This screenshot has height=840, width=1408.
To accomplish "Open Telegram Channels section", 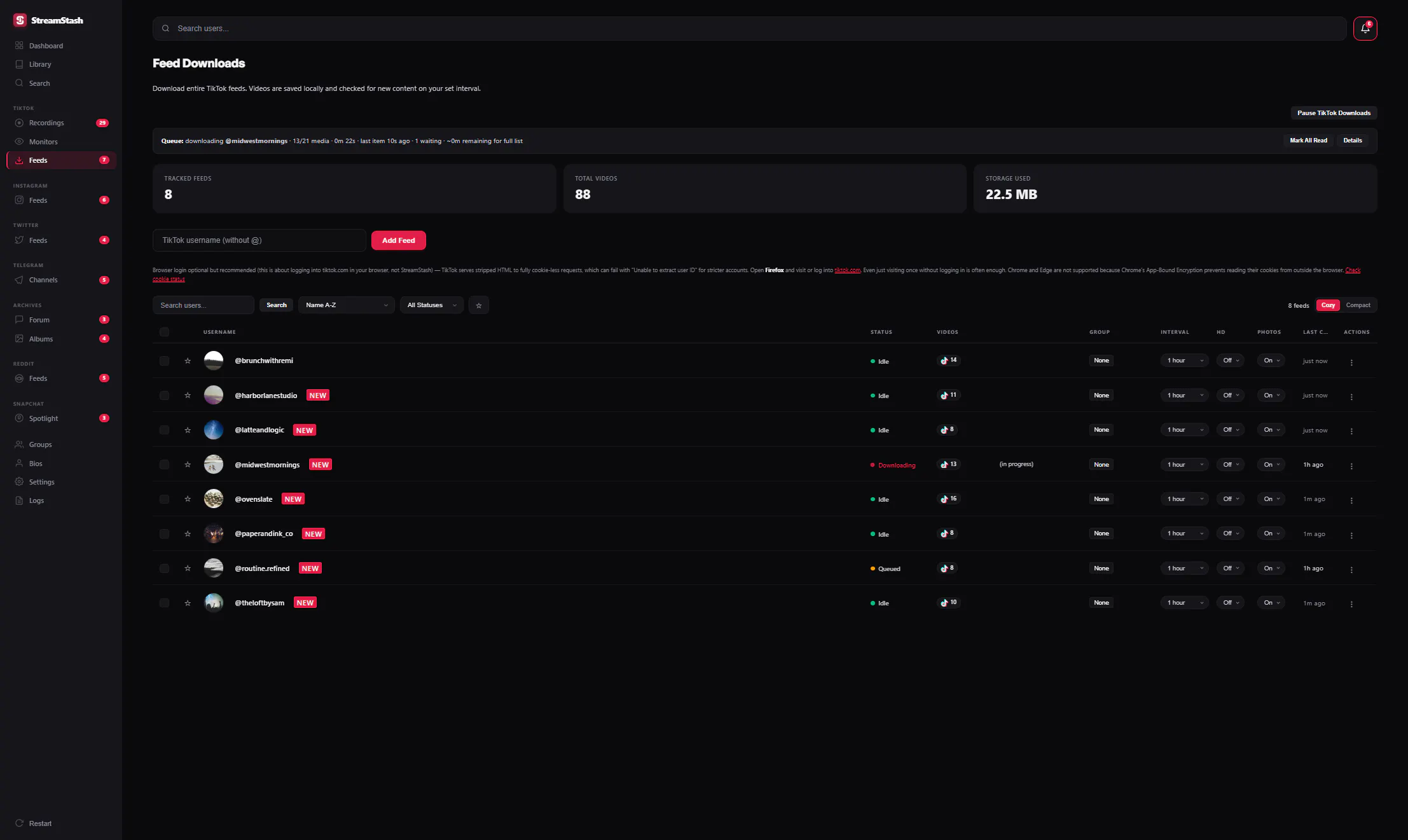I will [61, 280].
